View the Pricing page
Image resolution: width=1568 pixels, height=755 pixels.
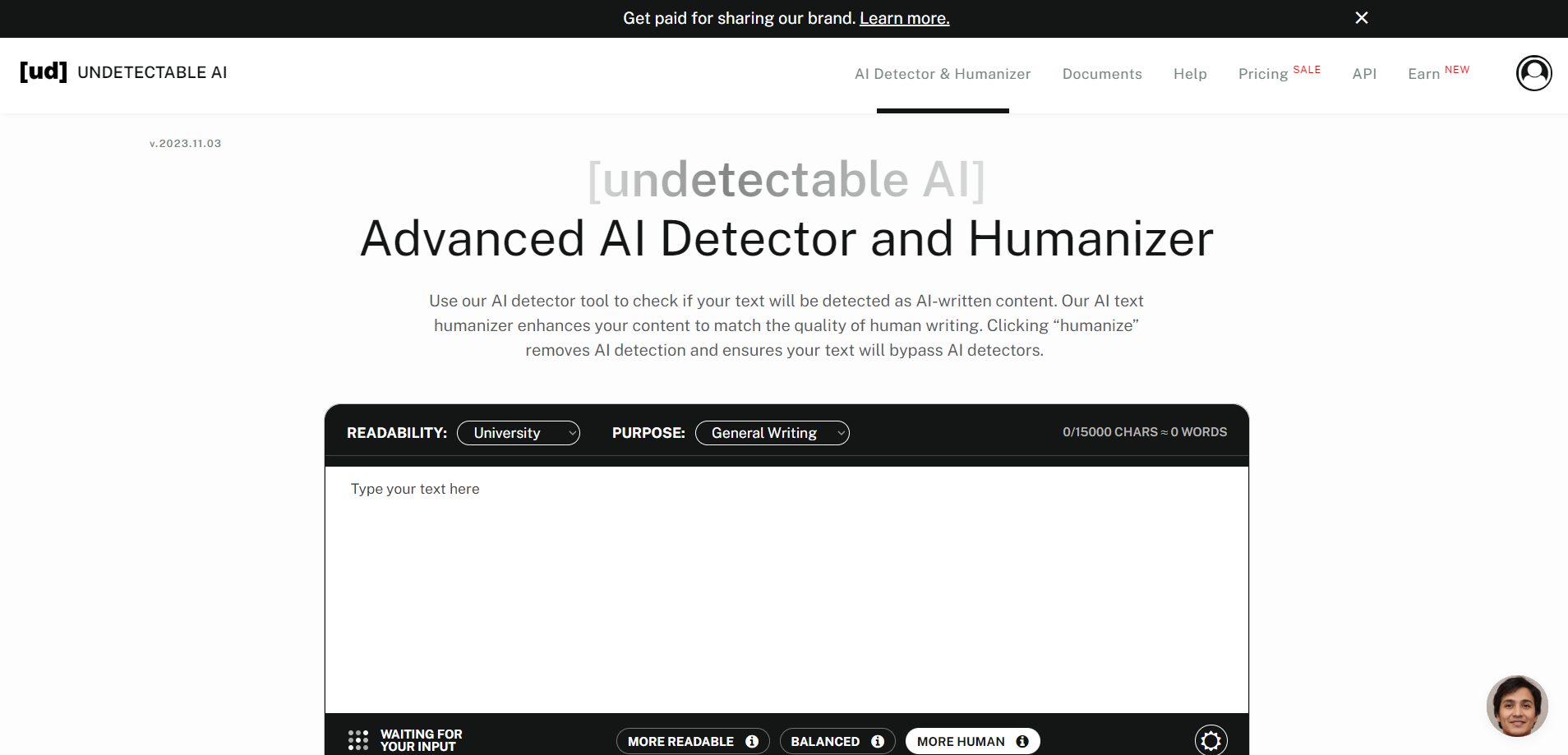(1263, 74)
